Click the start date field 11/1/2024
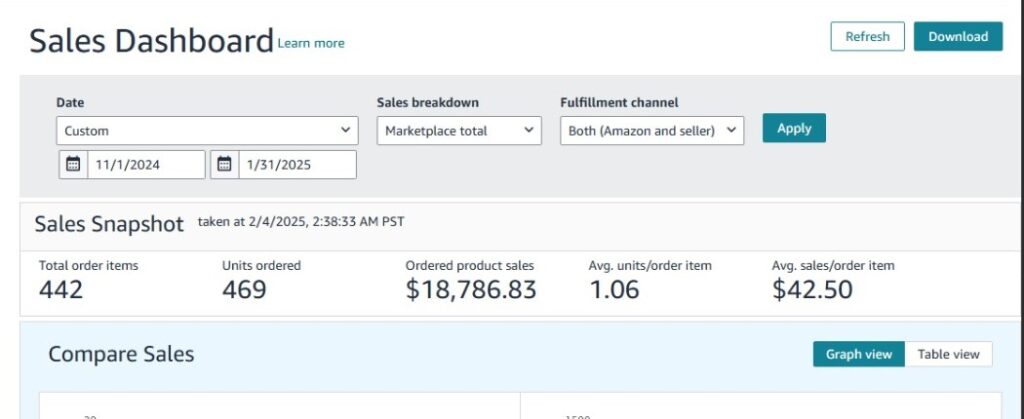1024x419 pixels. point(145,164)
